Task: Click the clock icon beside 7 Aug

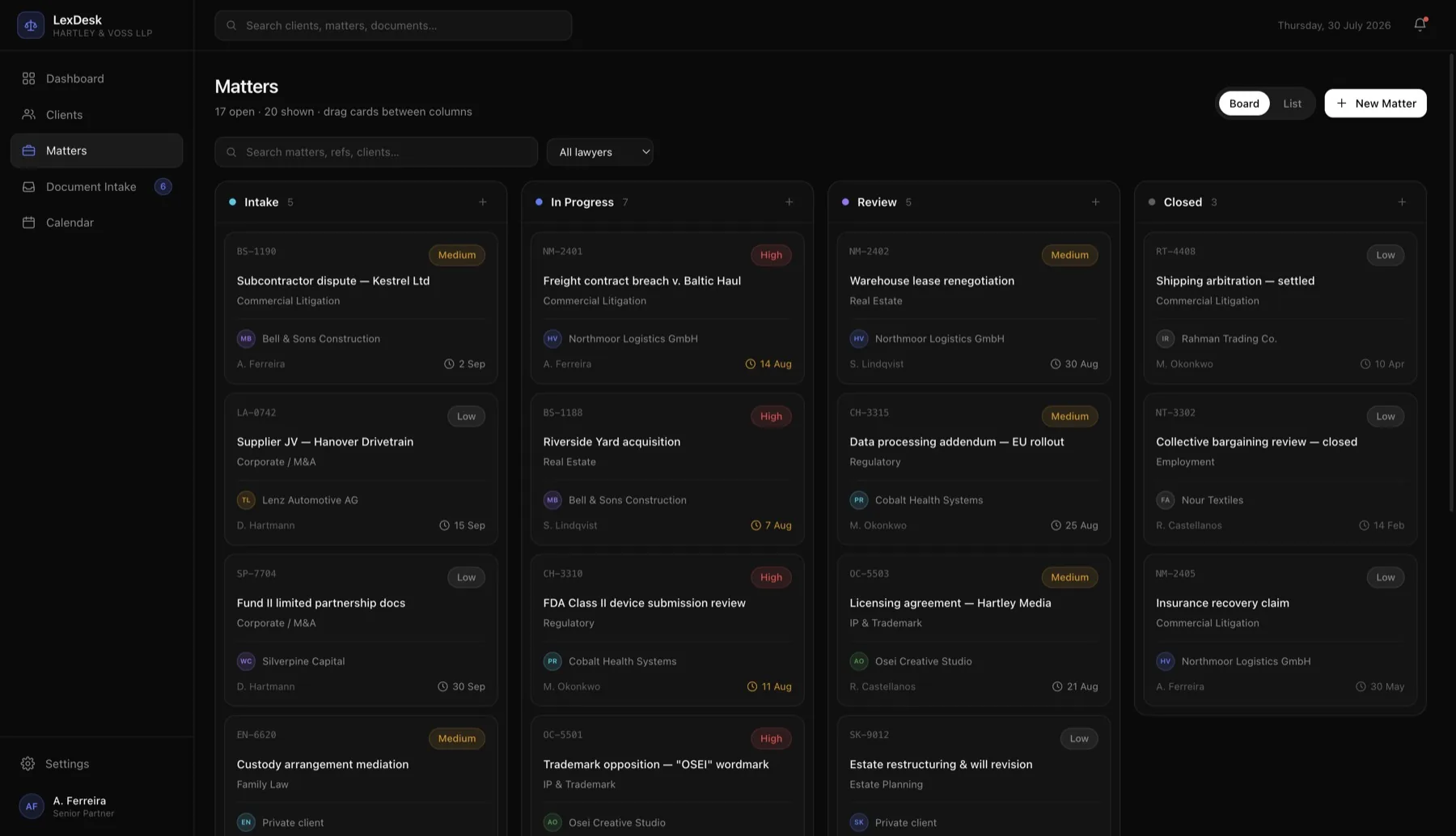Action: coord(756,525)
